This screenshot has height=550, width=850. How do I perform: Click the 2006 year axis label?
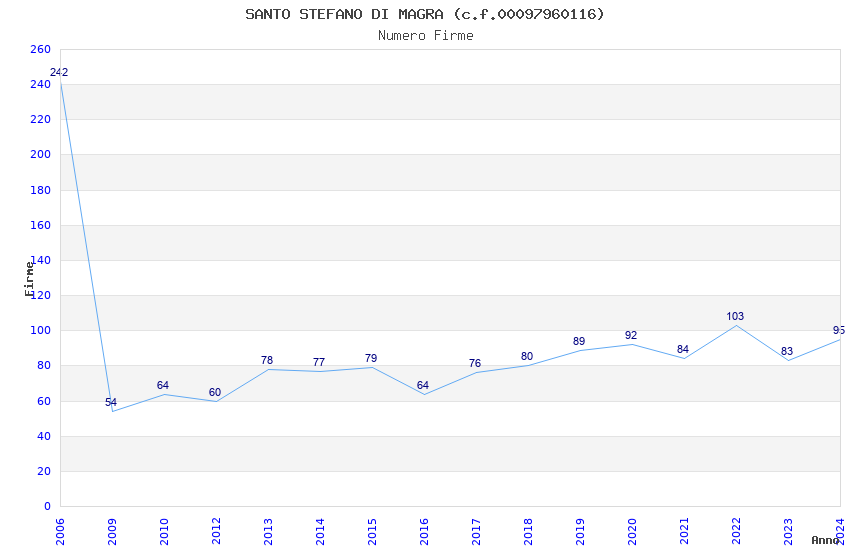pos(60,531)
